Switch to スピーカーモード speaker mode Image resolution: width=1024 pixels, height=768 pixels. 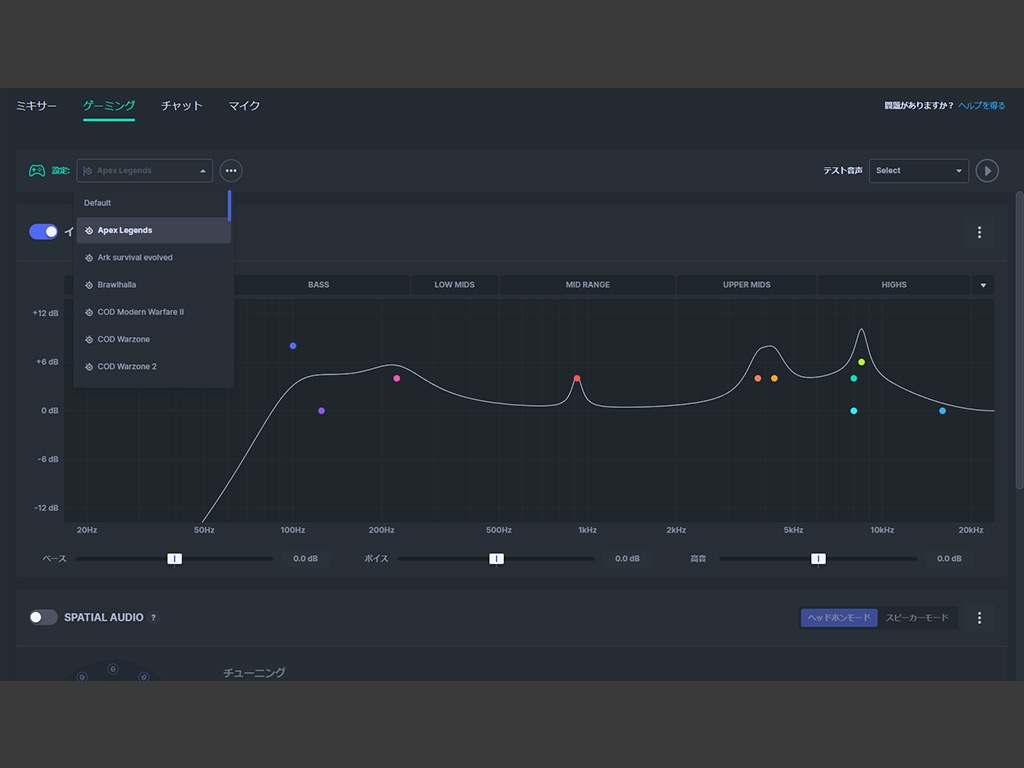(x=917, y=618)
